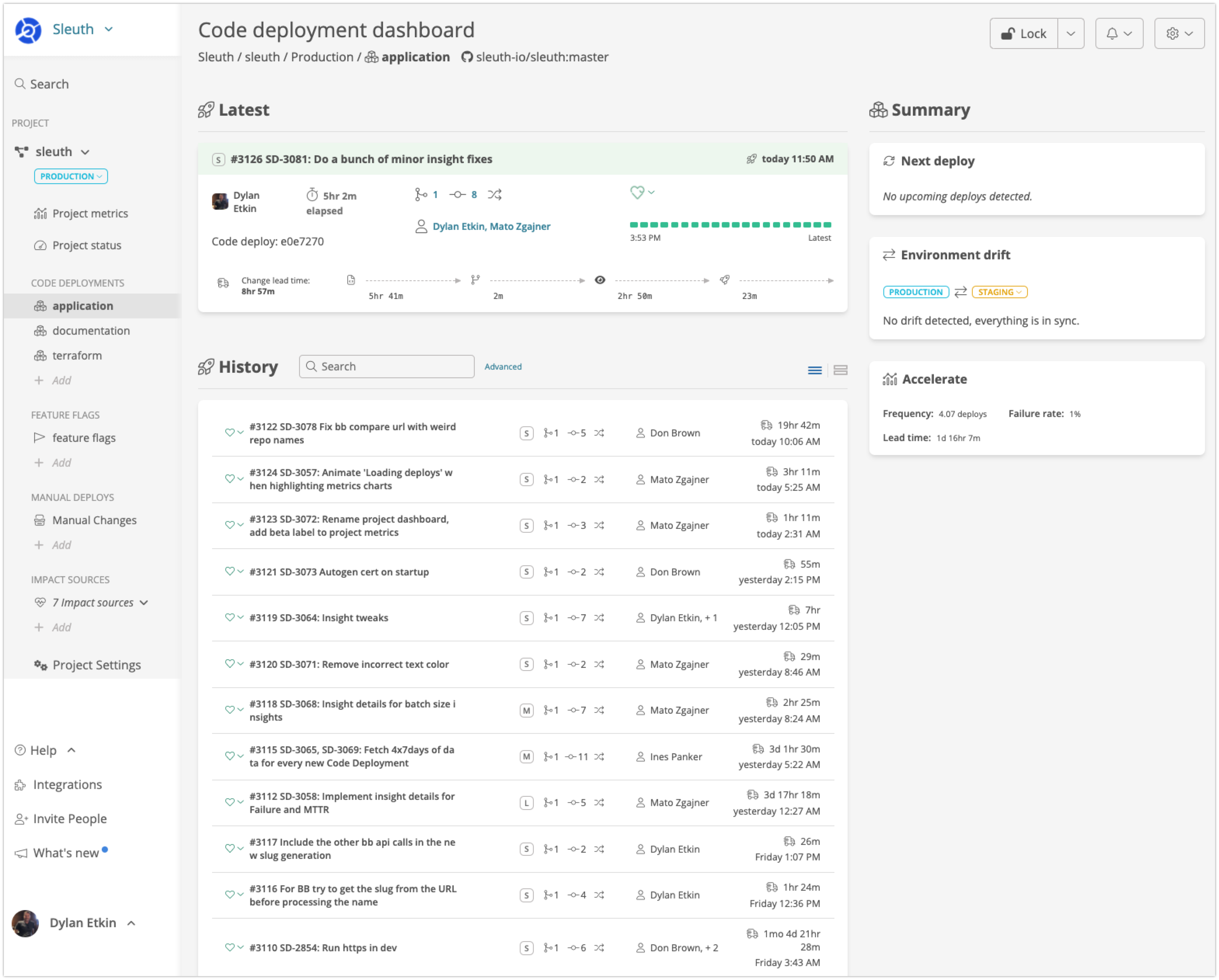Click size badge L on deploy #3112

click(526, 803)
